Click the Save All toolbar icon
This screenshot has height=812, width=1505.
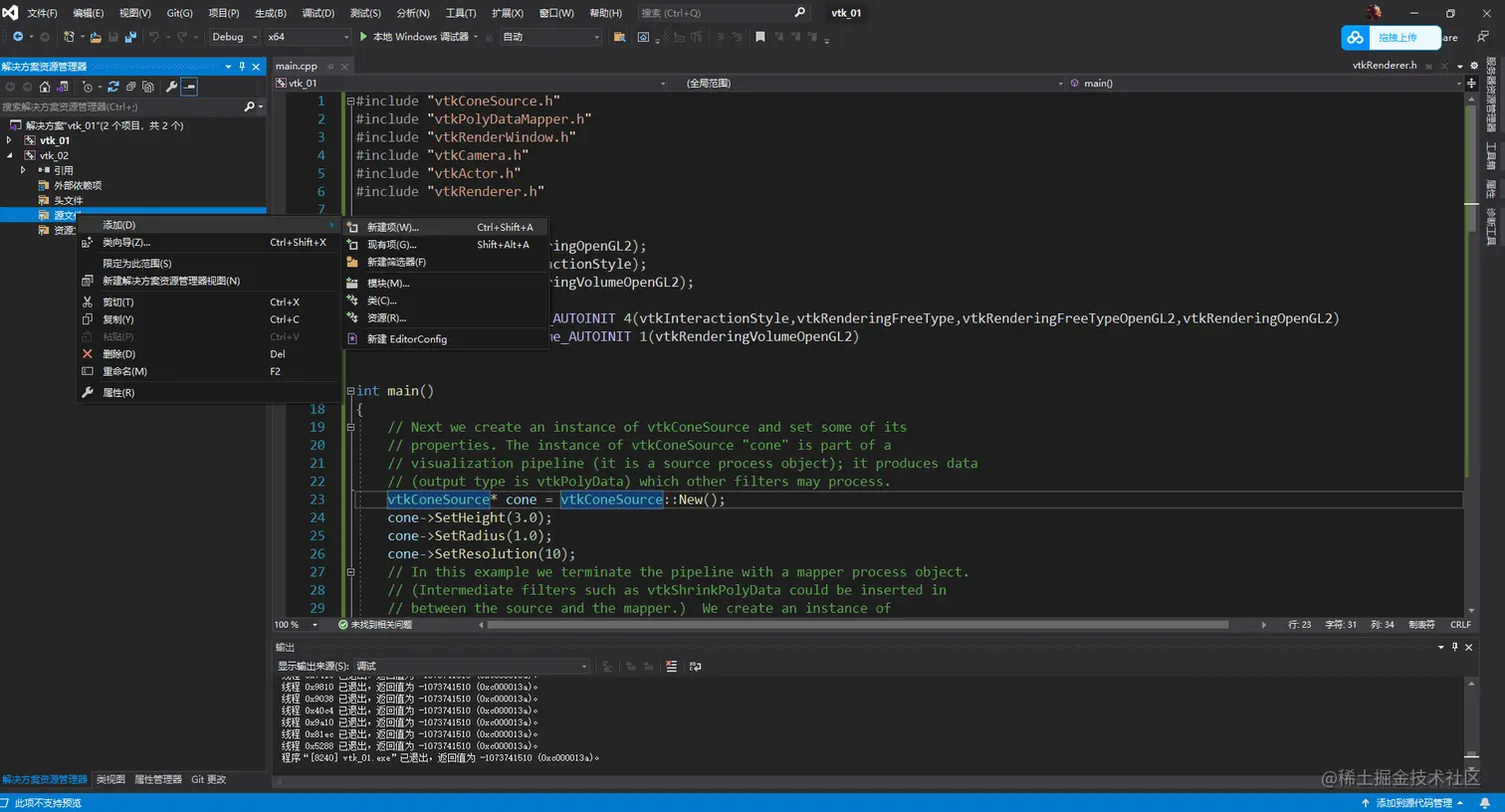(130, 37)
